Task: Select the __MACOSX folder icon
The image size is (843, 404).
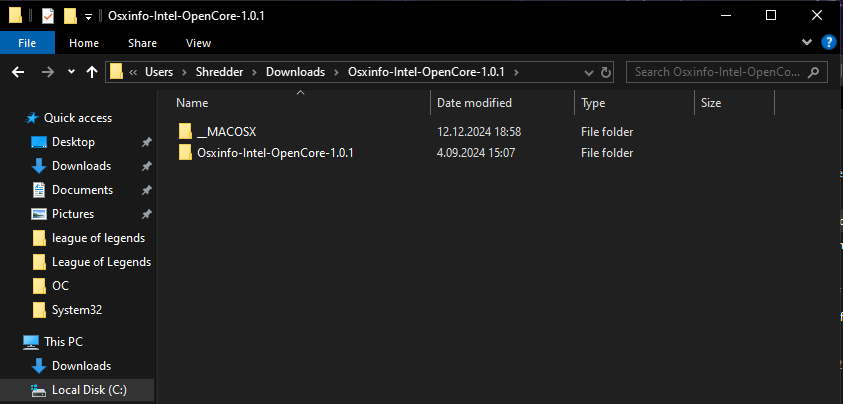Action: tap(184, 132)
